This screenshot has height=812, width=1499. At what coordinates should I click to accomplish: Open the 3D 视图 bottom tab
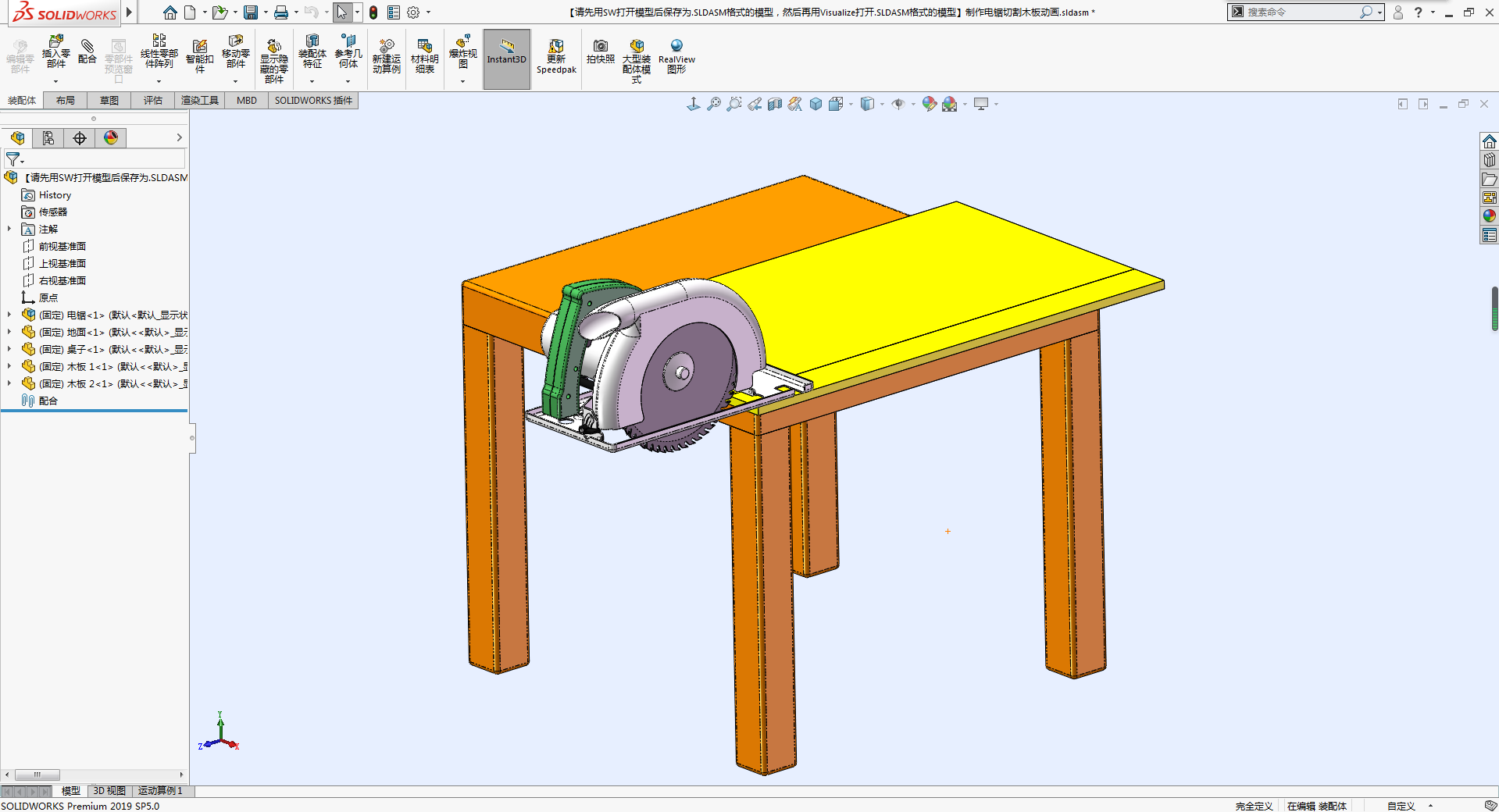109,791
